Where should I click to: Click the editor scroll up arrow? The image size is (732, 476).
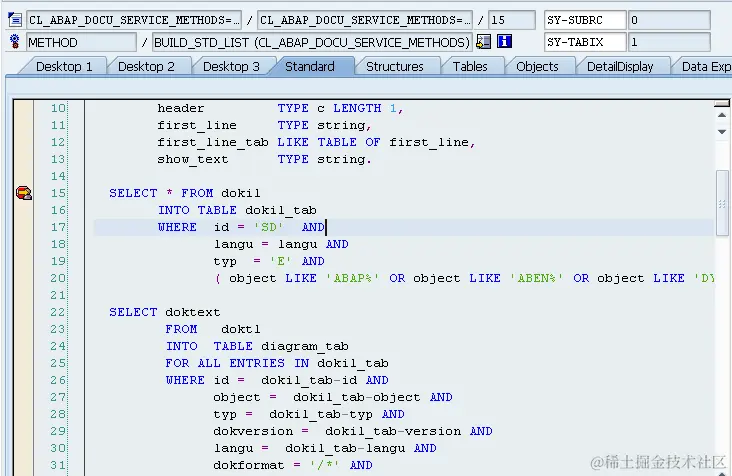pyautogui.click(x=722, y=115)
